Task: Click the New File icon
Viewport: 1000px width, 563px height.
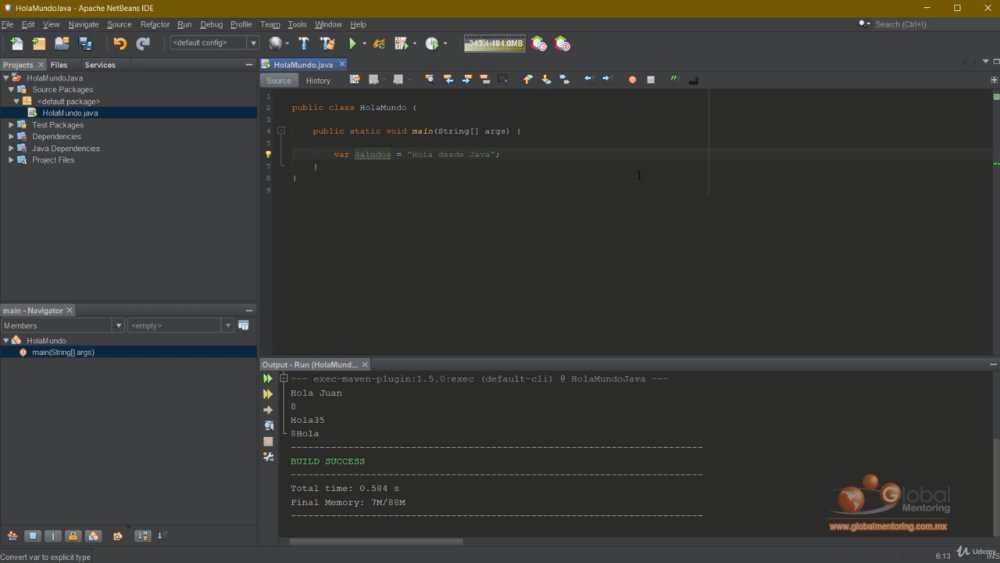Action: click(16, 43)
